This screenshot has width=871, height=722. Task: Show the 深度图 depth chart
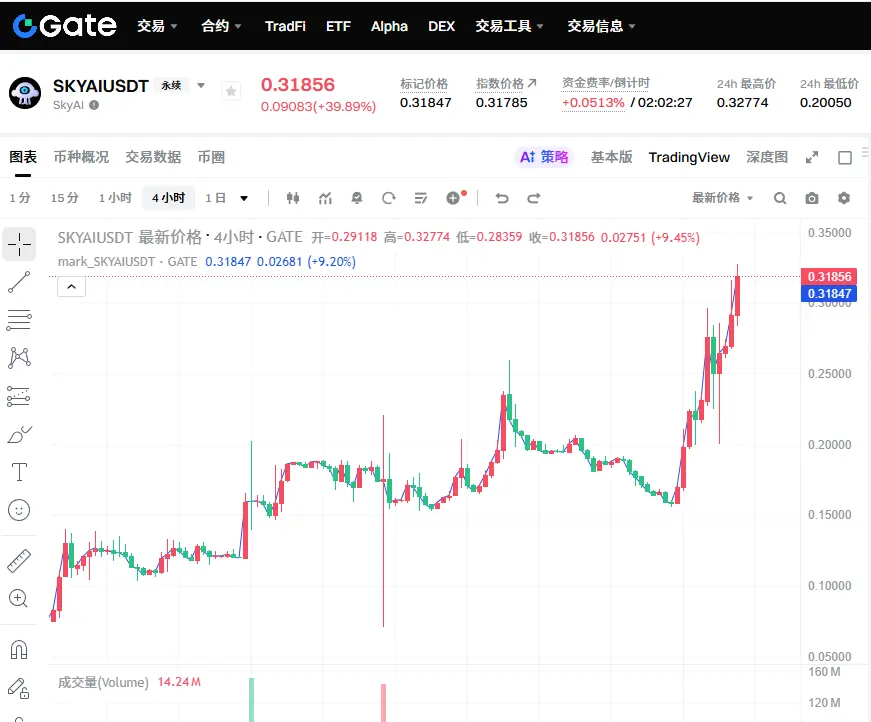coord(767,157)
